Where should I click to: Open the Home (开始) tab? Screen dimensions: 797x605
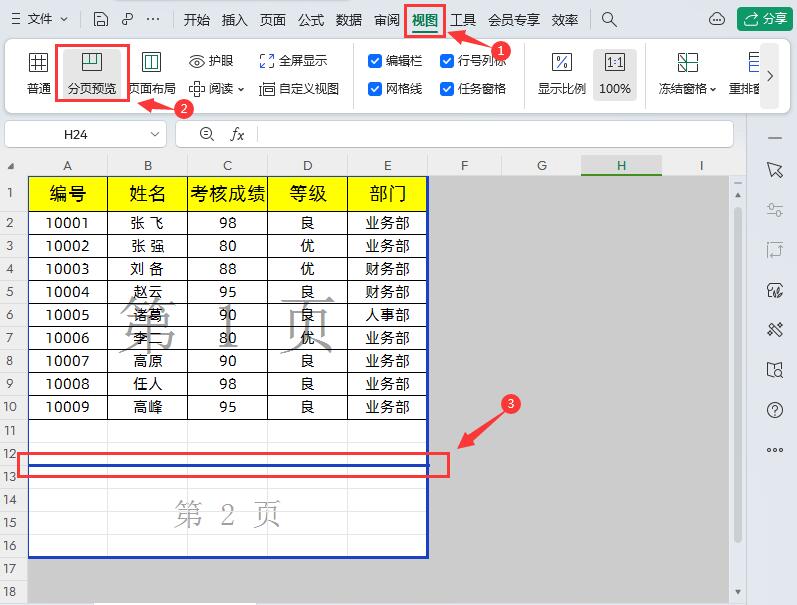[x=197, y=20]
